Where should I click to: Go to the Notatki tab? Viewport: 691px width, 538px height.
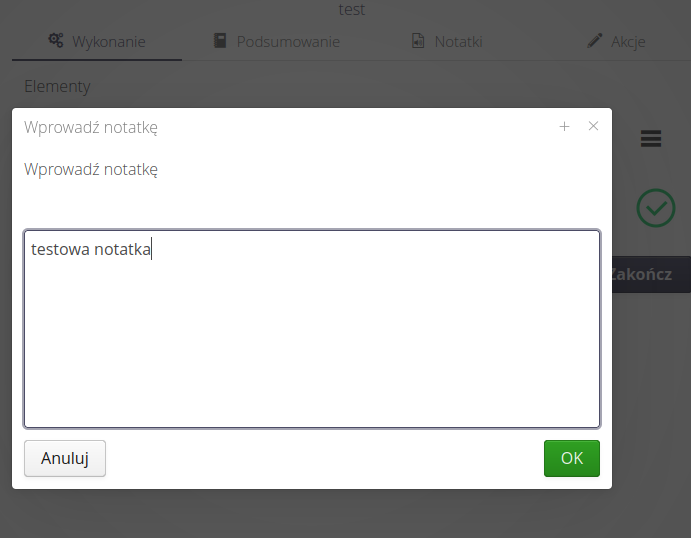tap(458, 42)
